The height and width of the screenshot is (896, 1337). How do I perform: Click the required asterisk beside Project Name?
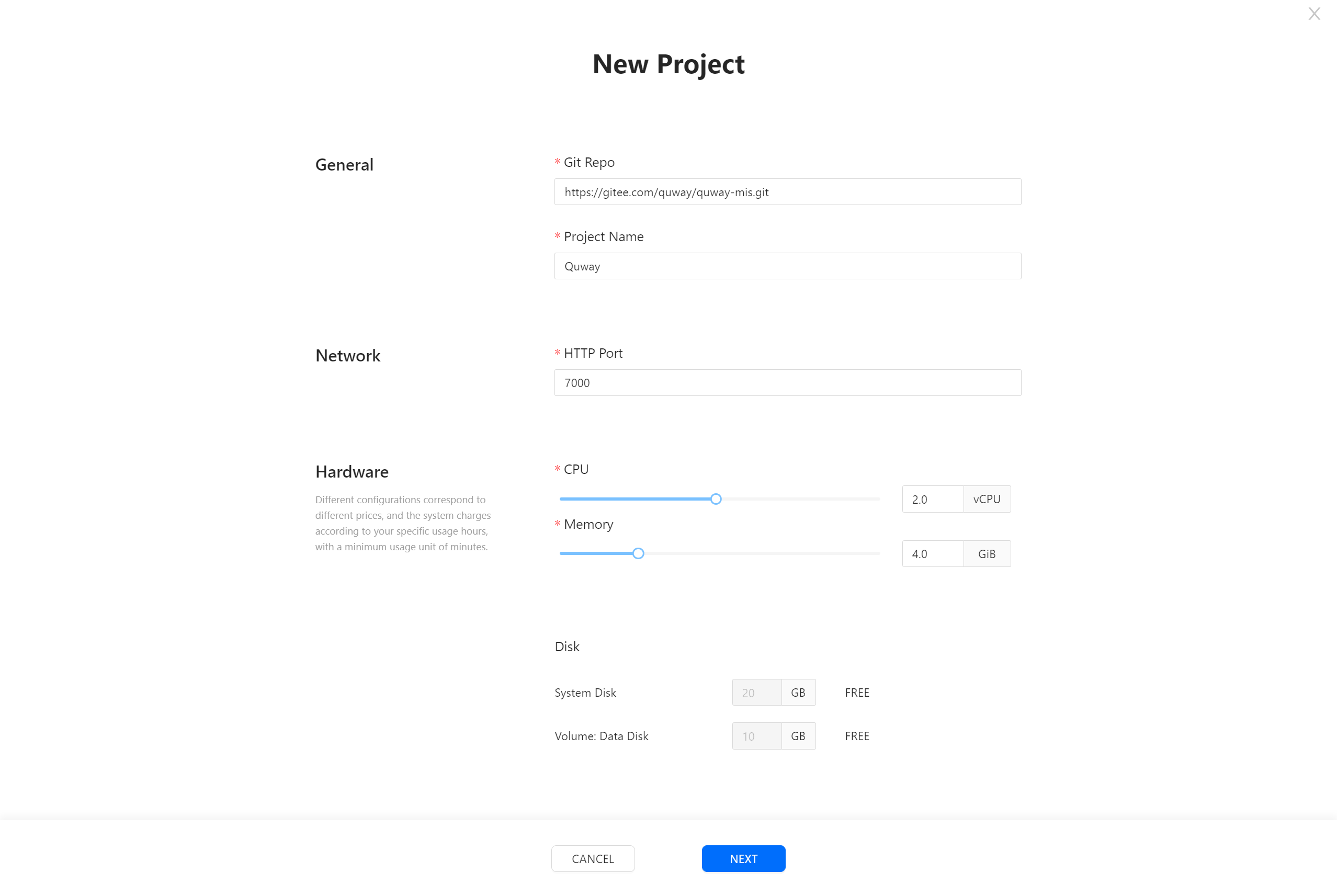tap(557, 236)
